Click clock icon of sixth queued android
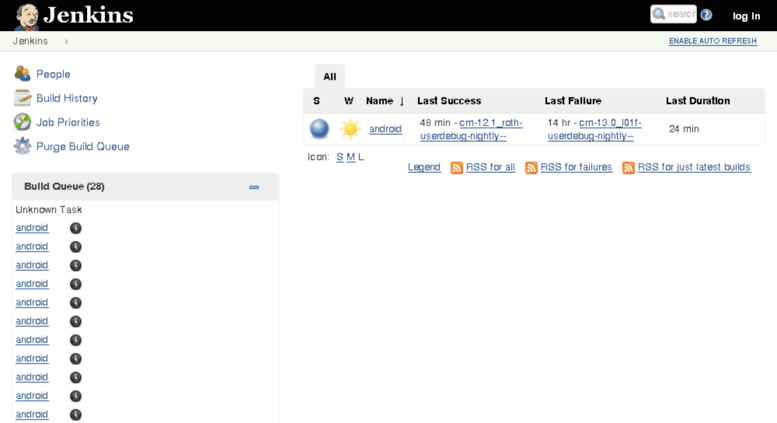The height and width of the screenshot is (423, 777). tap(75, 321)
